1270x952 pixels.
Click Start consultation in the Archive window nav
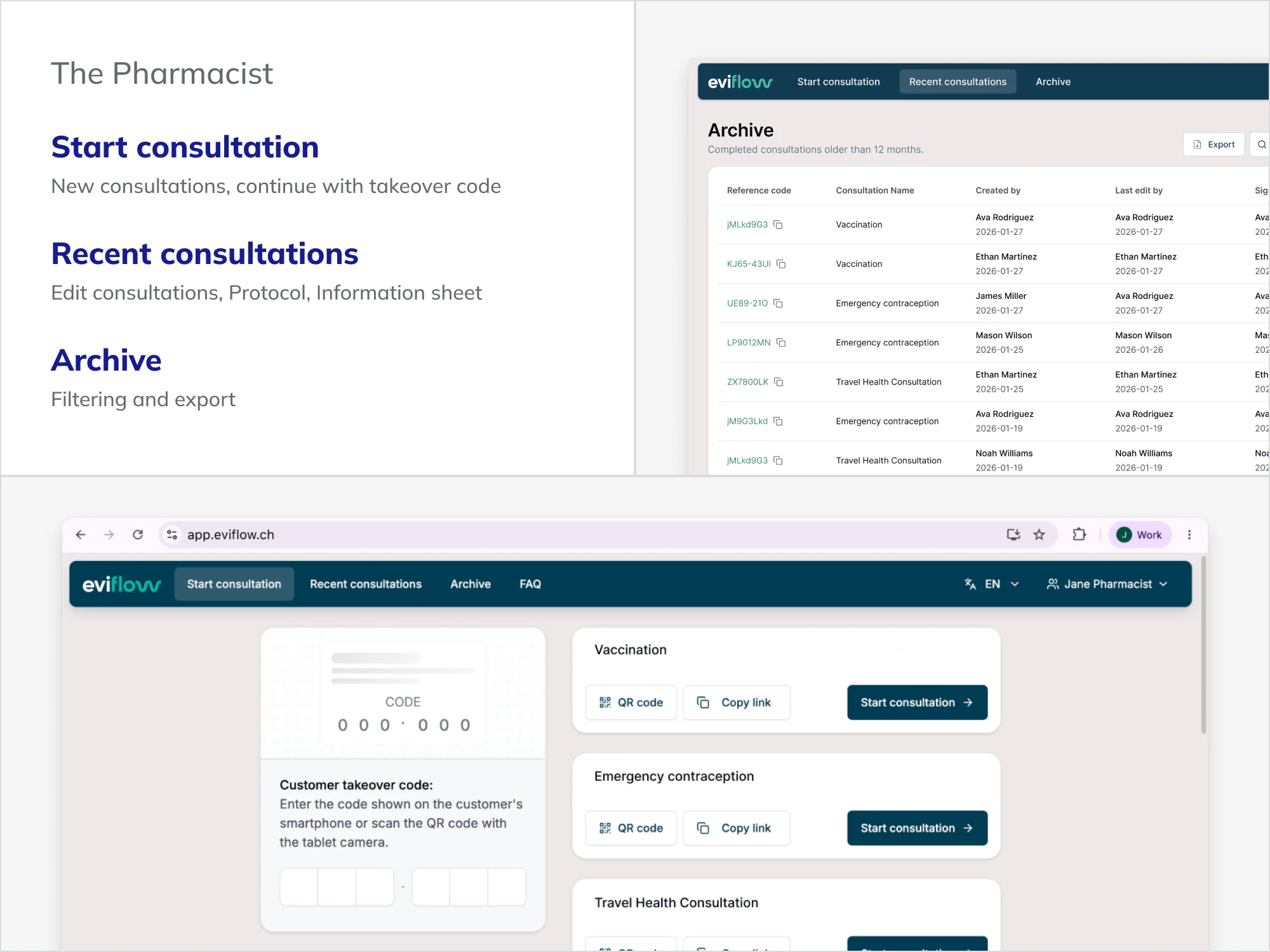(x=838, y=82)
